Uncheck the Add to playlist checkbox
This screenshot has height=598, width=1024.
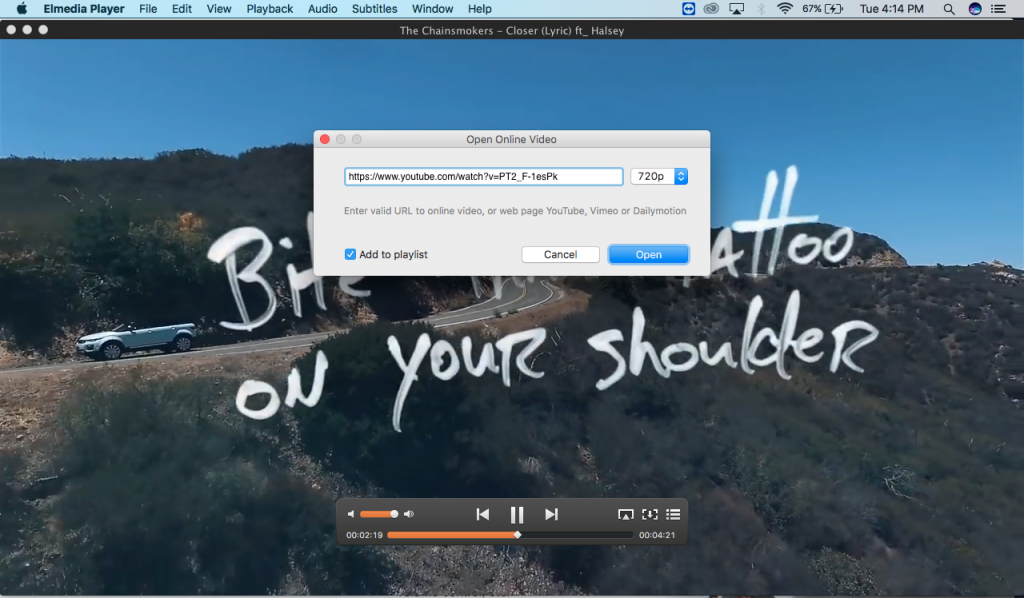click(350, 254)
